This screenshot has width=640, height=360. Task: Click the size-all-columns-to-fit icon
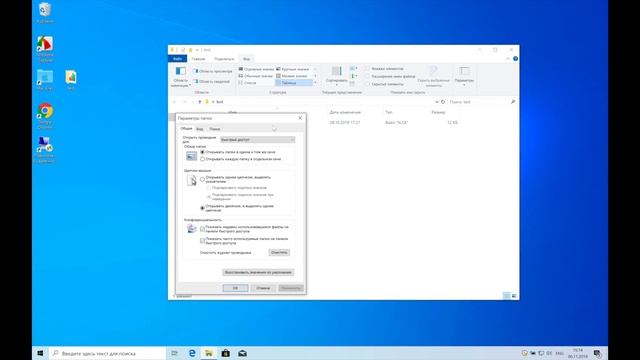(352, 83)
